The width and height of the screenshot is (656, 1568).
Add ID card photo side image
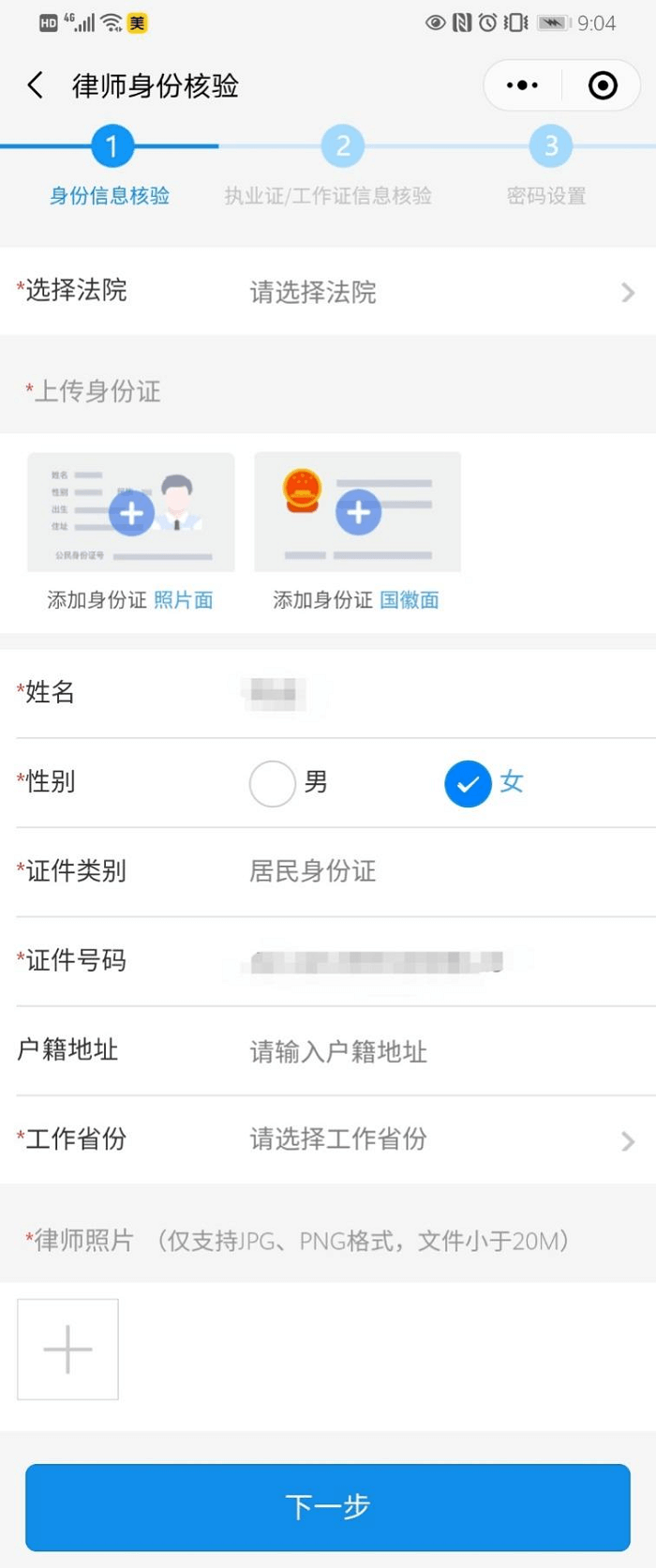point(131,512)
